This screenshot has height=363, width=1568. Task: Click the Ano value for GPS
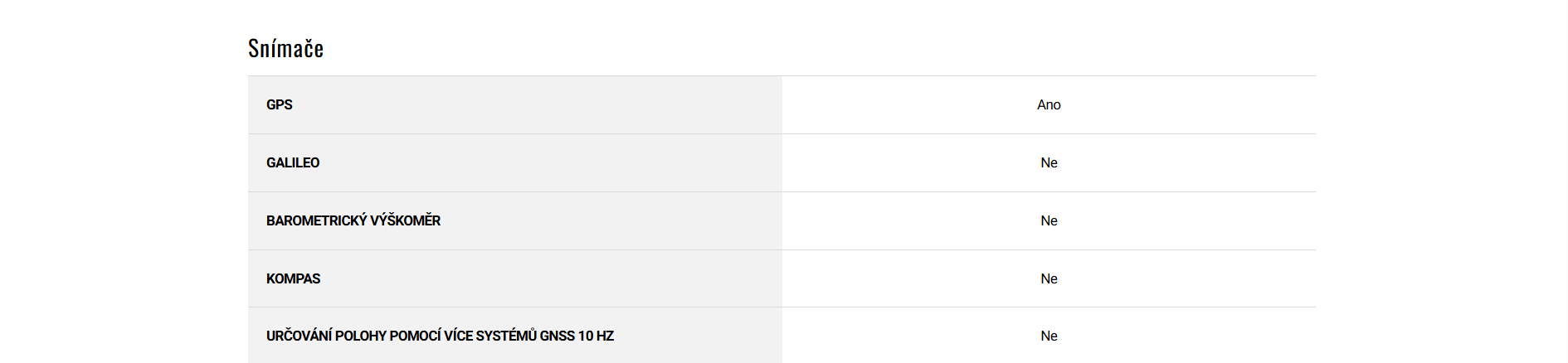click(1049, 105)
